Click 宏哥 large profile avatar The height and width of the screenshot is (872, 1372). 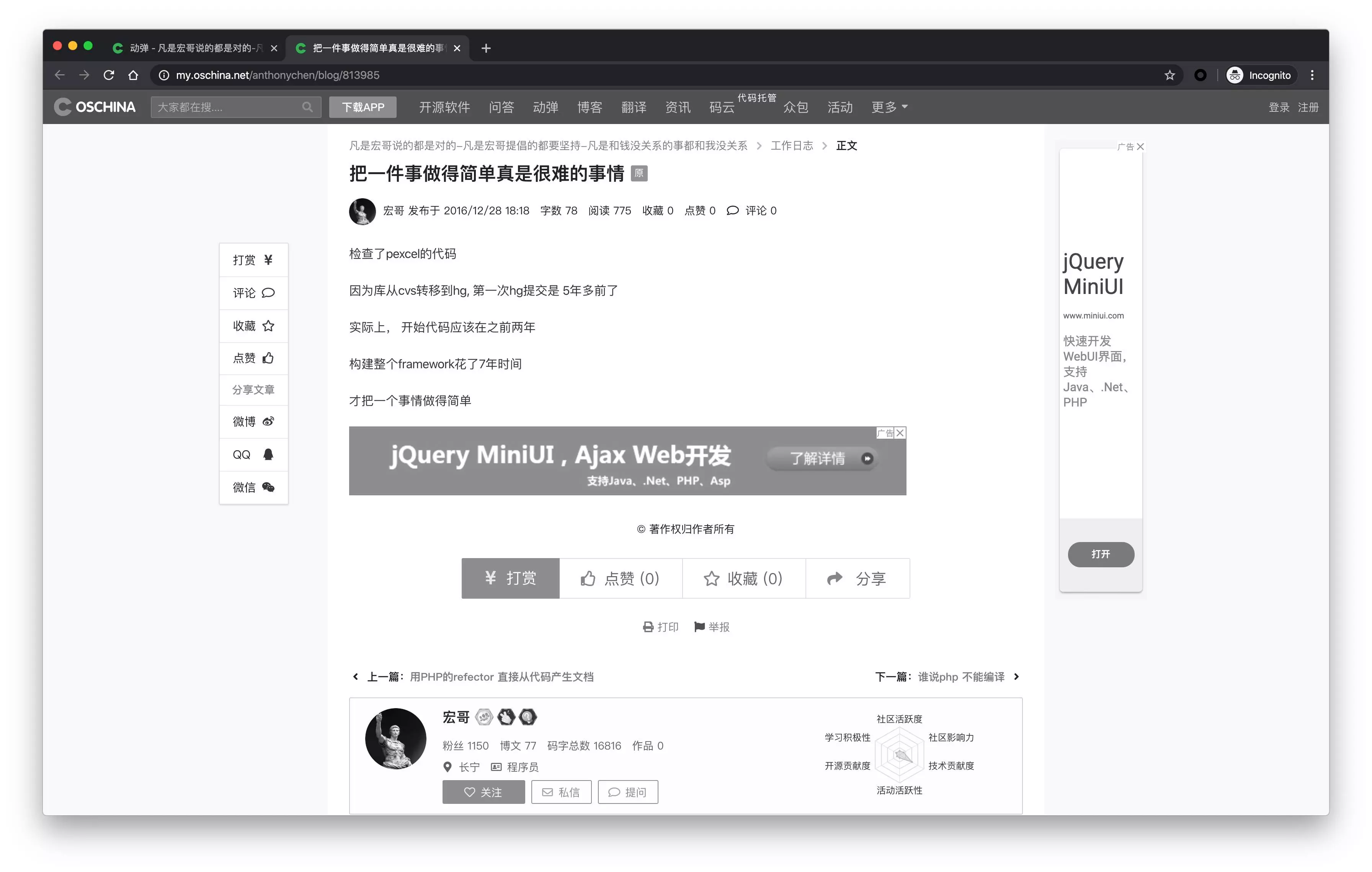[395, 739]
